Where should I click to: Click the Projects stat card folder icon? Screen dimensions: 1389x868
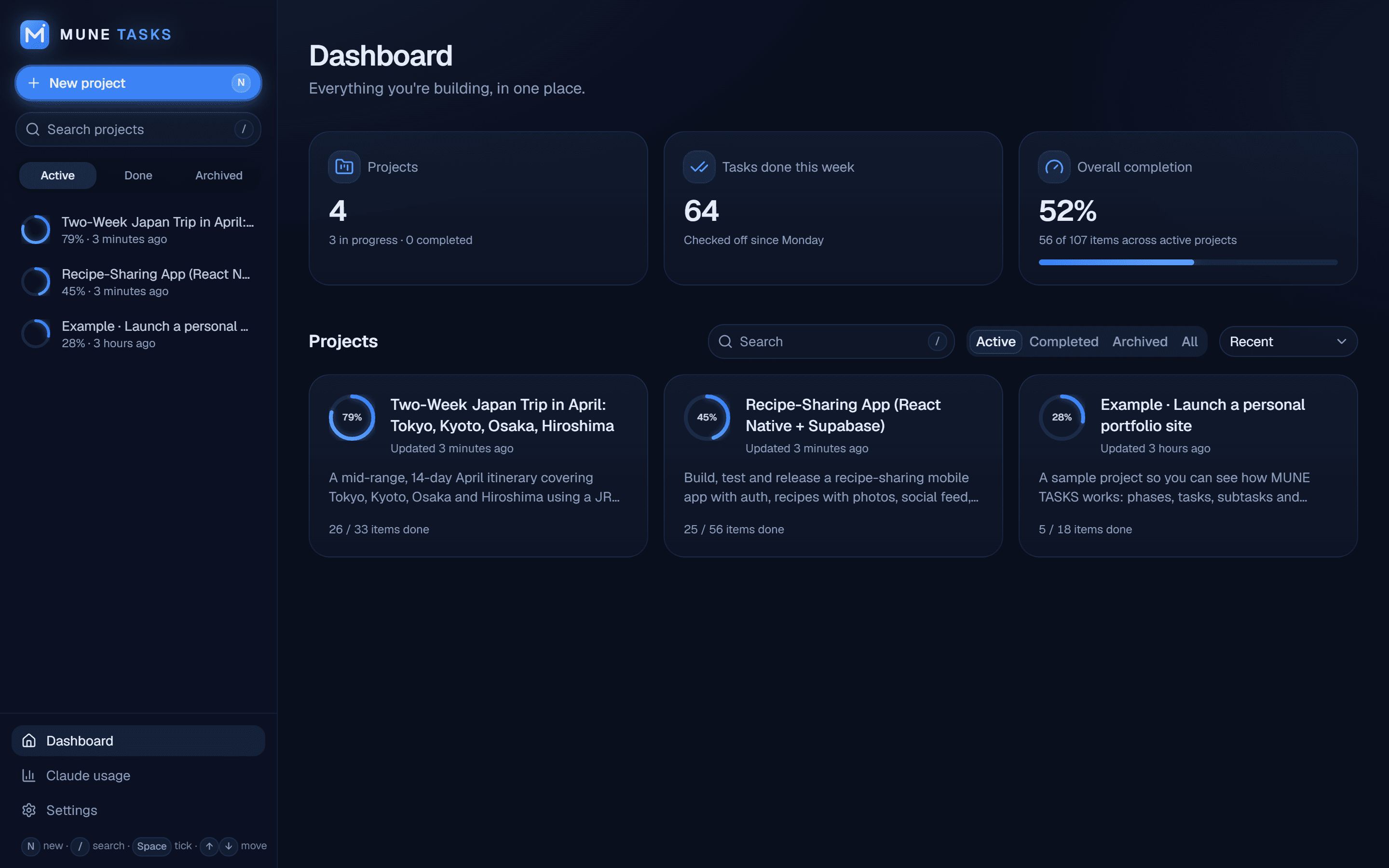(344, 167)
